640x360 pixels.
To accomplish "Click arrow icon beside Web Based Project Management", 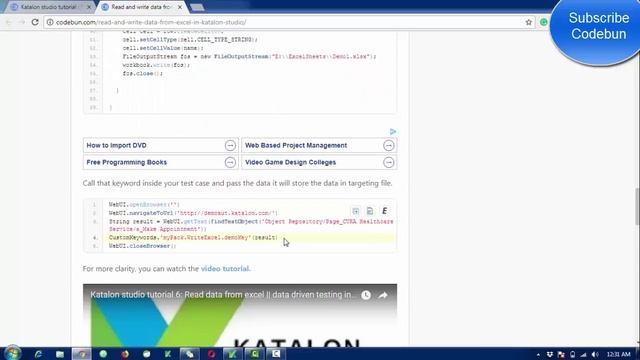I will (x=389, y=145).
